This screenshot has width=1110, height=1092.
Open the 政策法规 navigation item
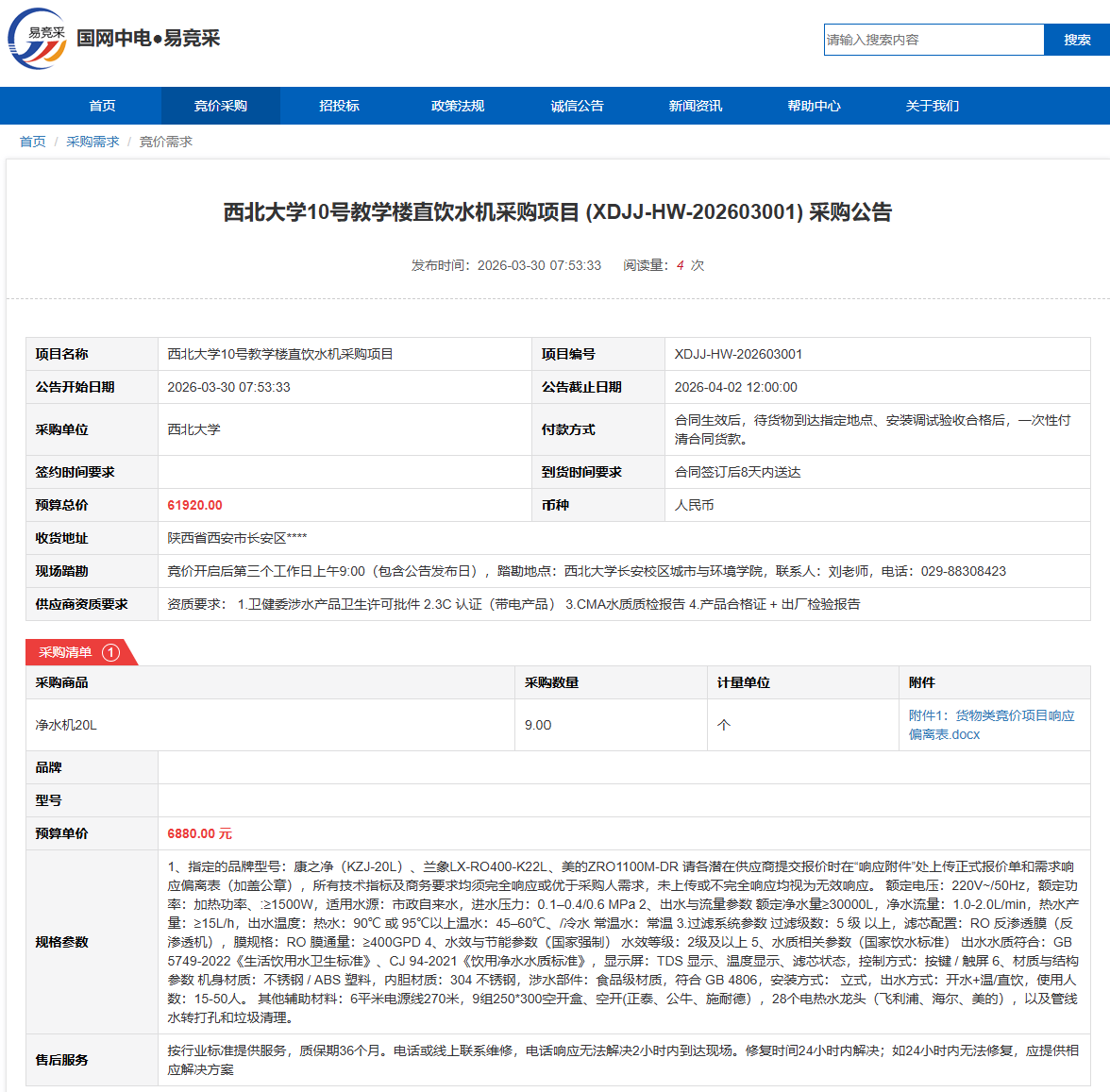click(458, 106)
